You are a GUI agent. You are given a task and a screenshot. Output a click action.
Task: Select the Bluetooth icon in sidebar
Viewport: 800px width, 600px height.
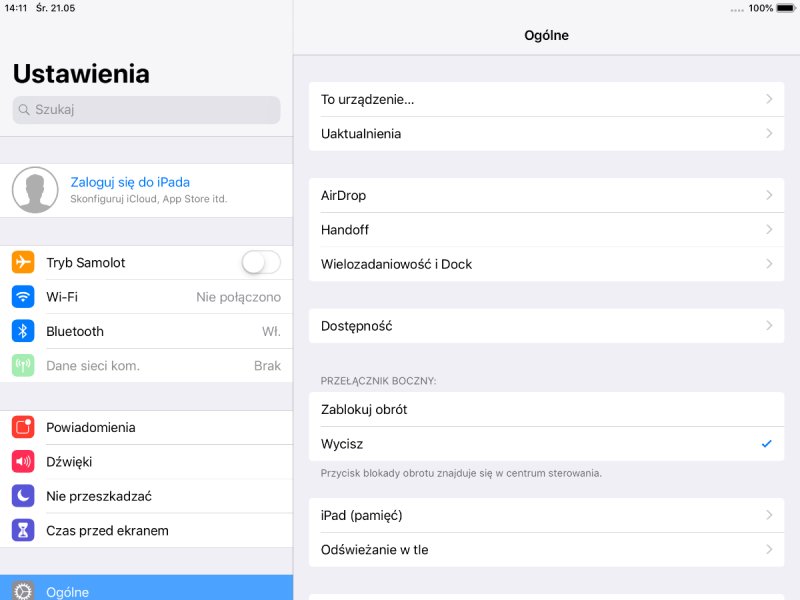23,331
